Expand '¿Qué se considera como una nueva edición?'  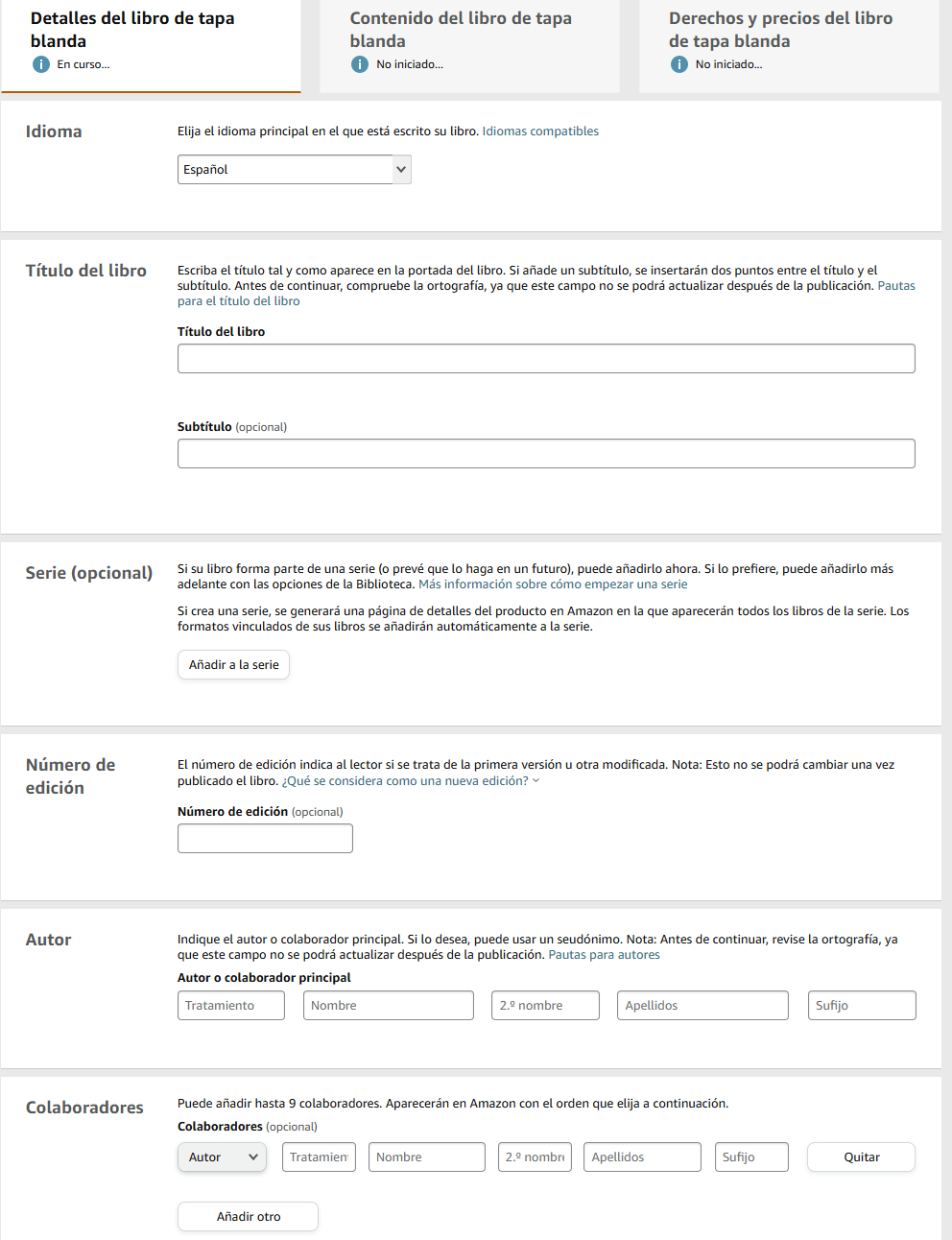point(411,781)
